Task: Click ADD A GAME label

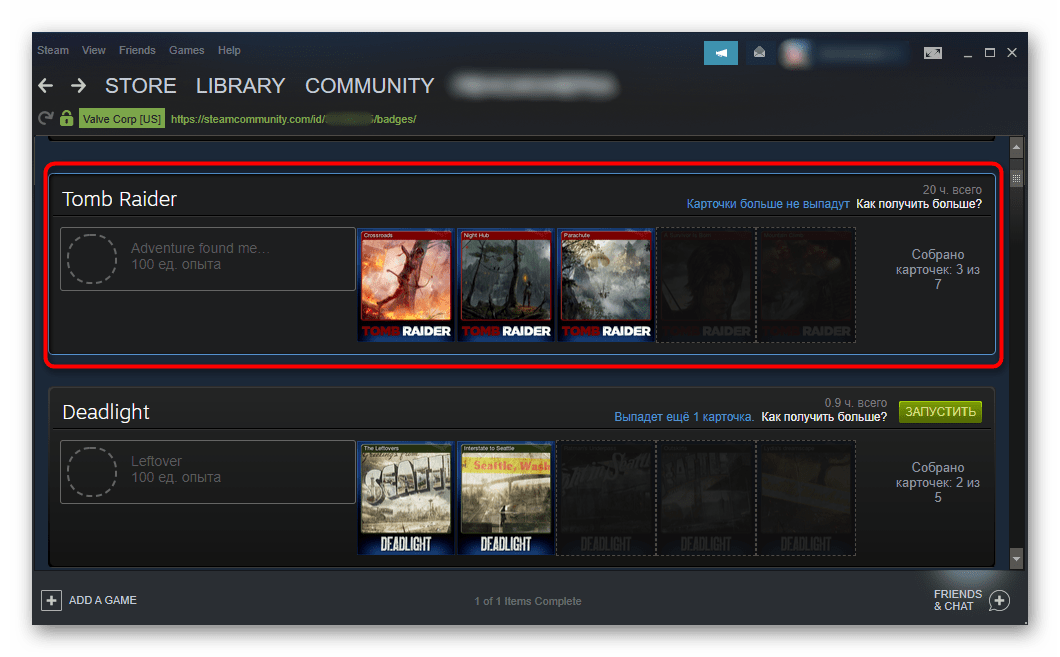Action: coord(103,600)
